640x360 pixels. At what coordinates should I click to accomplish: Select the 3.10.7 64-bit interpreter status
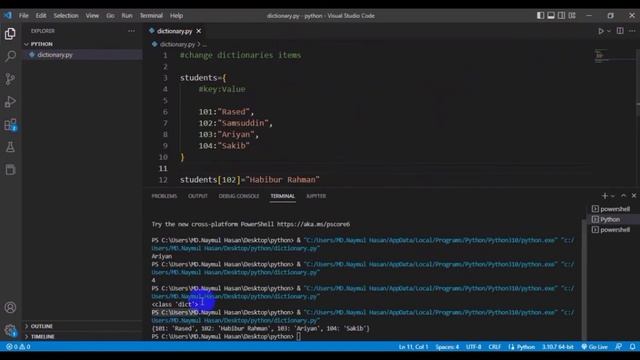tap(558, 347)
